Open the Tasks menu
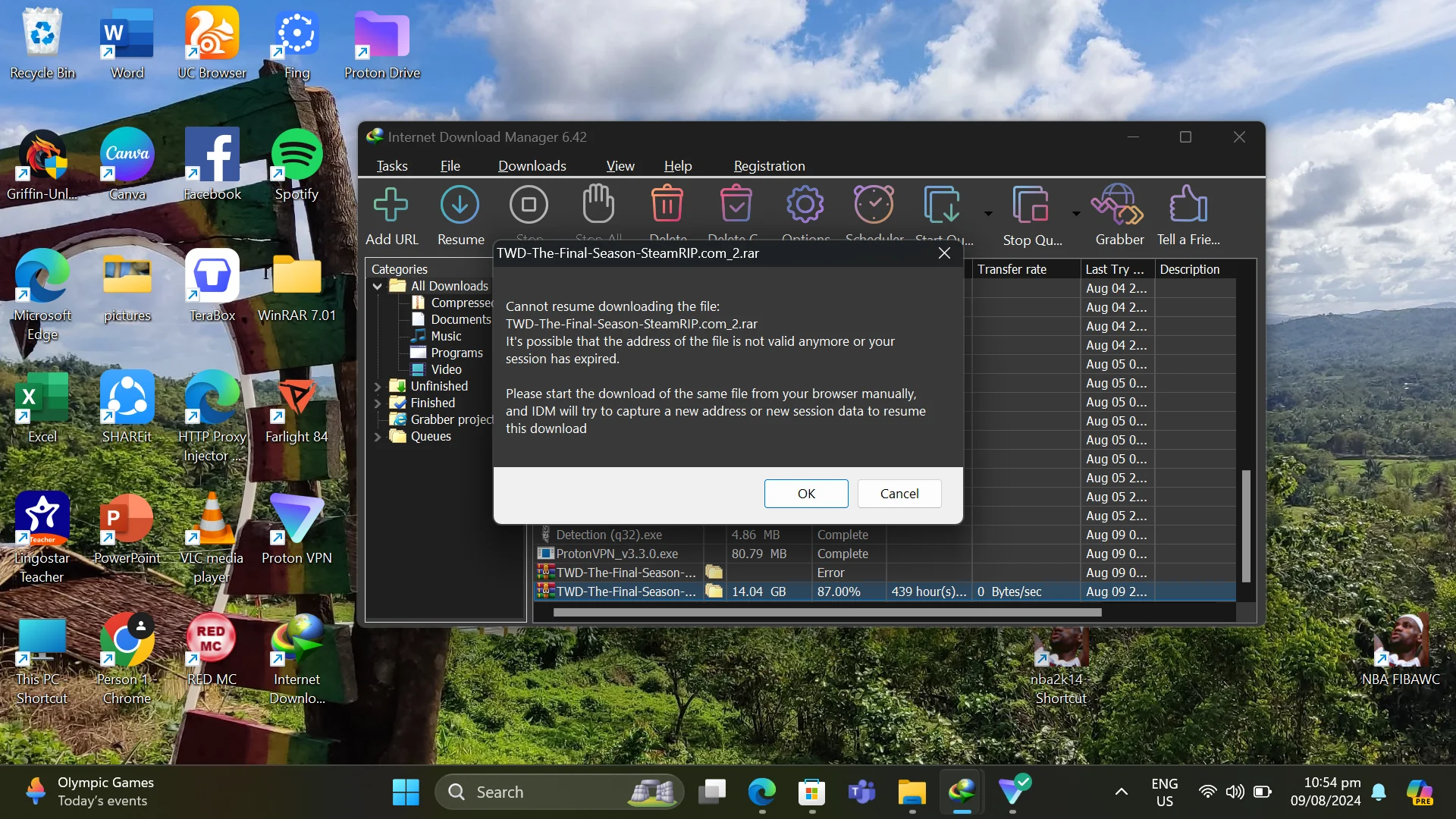1456x819 pixels. (392, 165)
